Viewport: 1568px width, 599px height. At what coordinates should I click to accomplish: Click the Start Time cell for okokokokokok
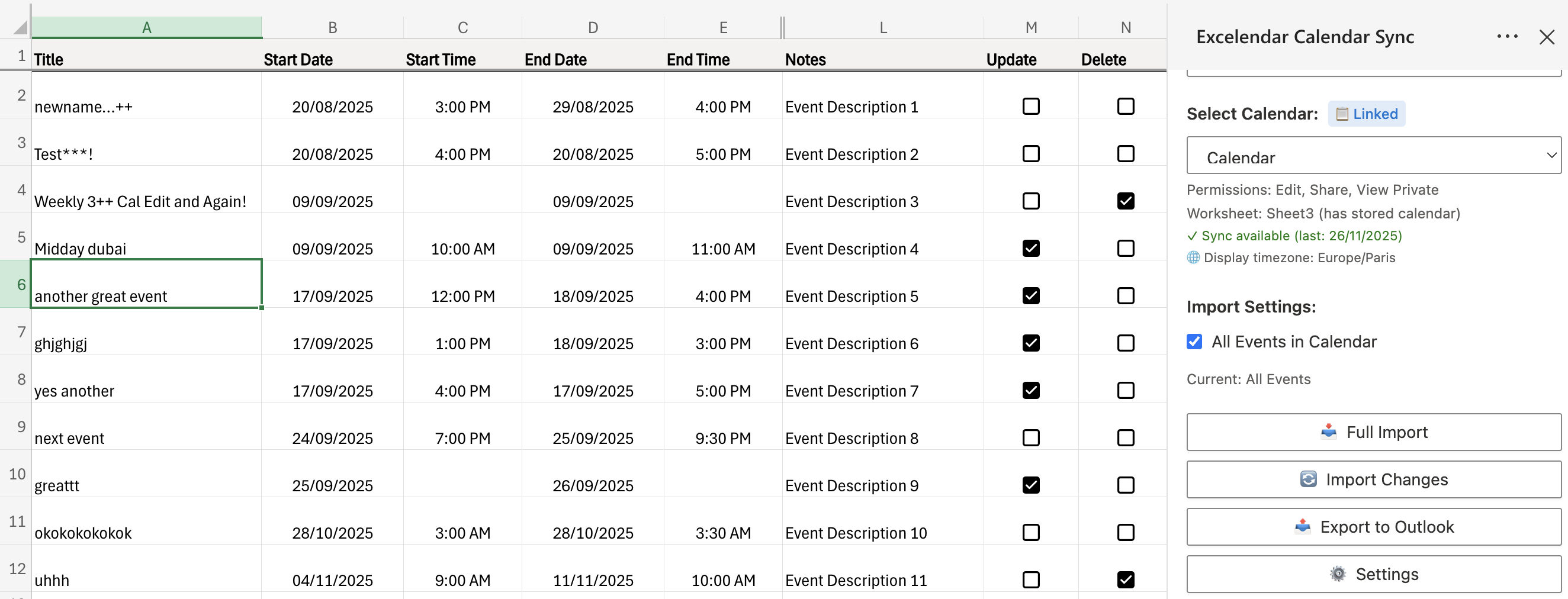point(462,533)
